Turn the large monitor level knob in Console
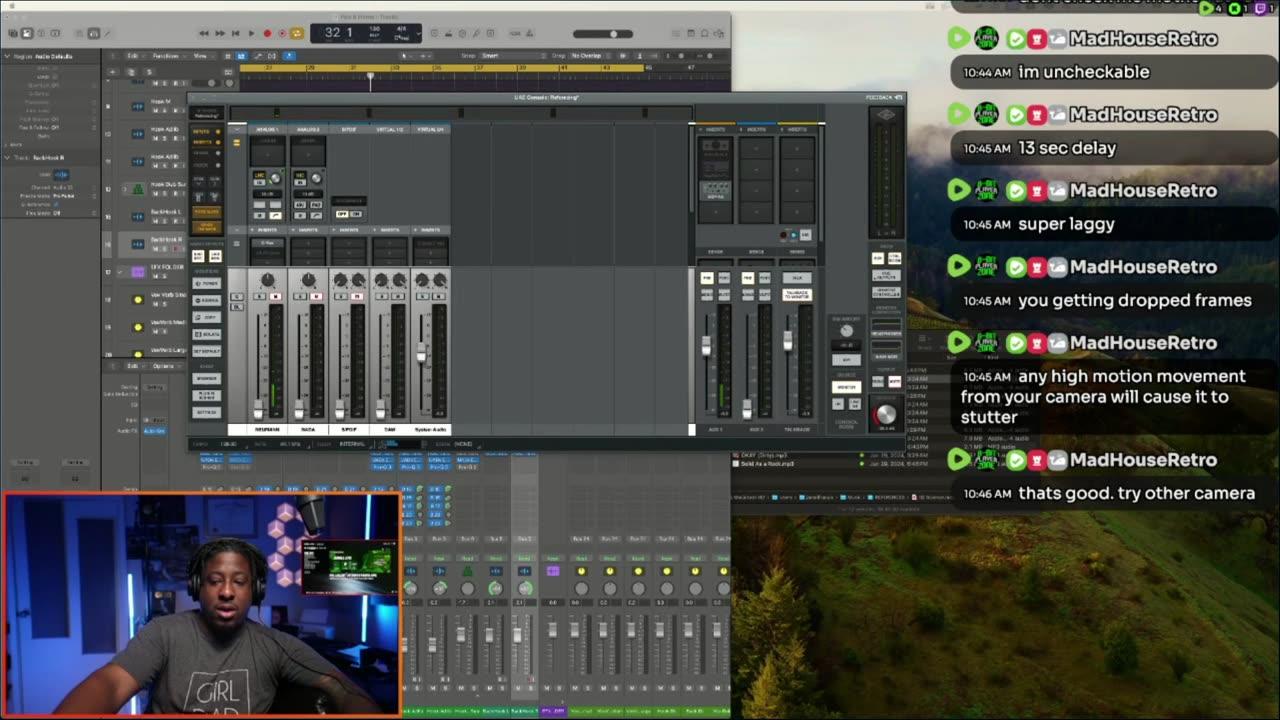Screen dimensions: 1280x720 pos(885,414)
